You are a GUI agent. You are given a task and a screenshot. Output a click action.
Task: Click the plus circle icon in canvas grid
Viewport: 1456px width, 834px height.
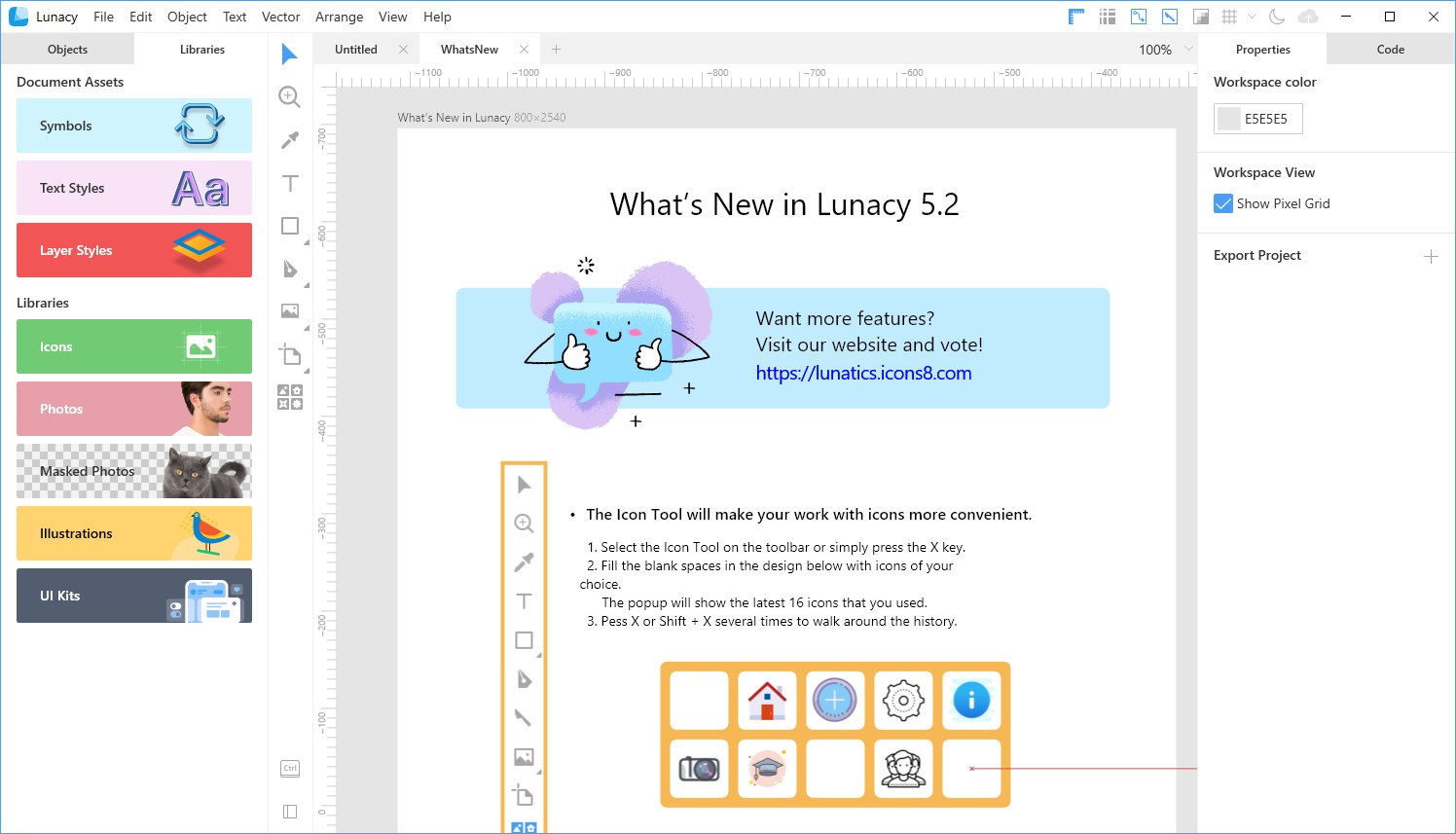tap(835, 701)
